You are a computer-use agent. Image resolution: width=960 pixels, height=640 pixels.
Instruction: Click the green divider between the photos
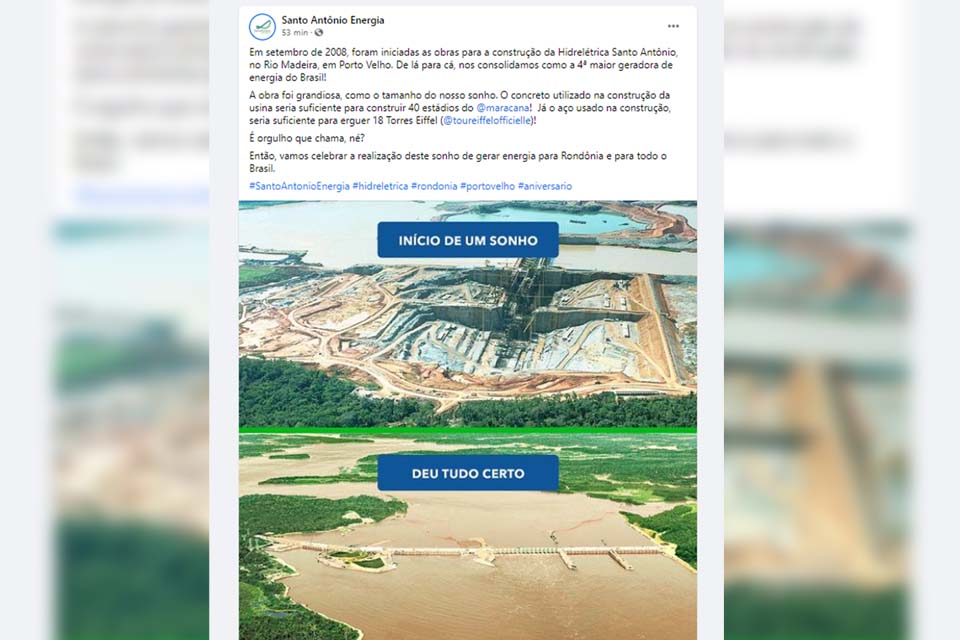[468, 431]
